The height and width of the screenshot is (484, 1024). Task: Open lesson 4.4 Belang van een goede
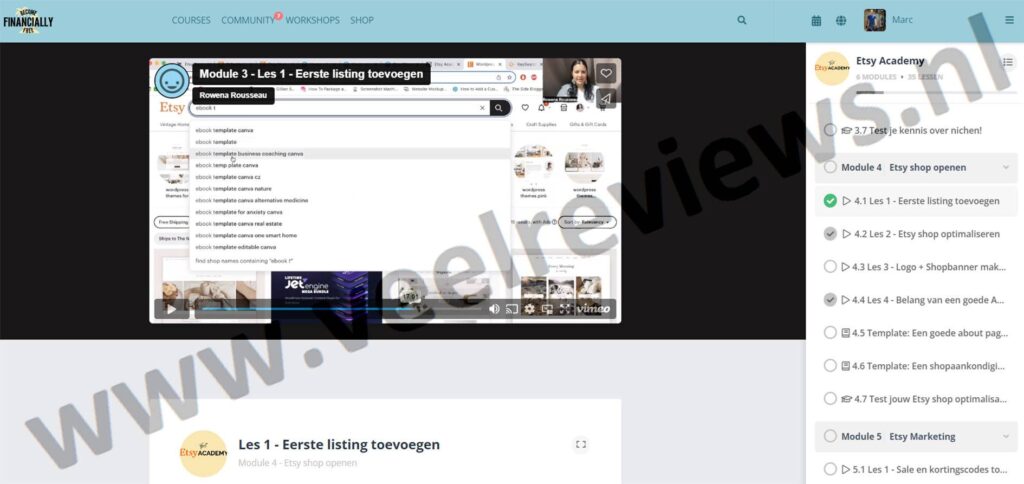(x=929, y=300)
